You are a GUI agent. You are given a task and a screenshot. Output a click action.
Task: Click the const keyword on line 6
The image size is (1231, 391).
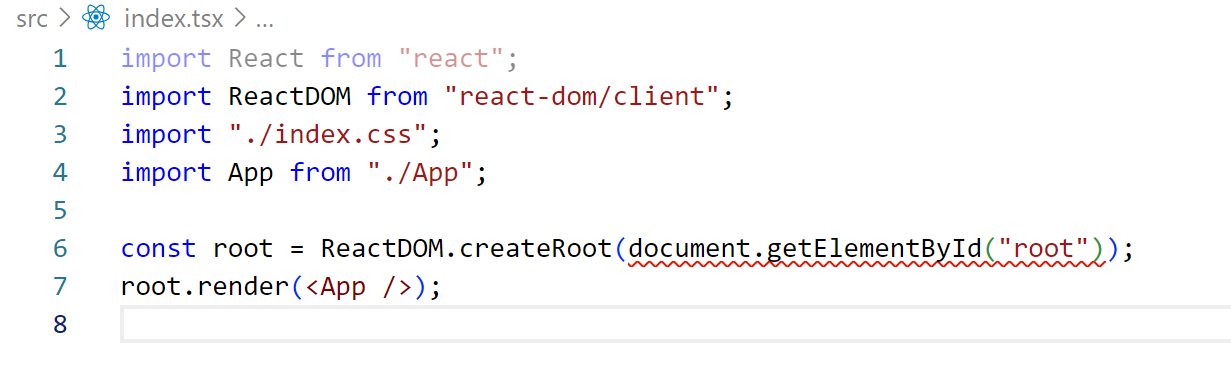coord(158,248)
